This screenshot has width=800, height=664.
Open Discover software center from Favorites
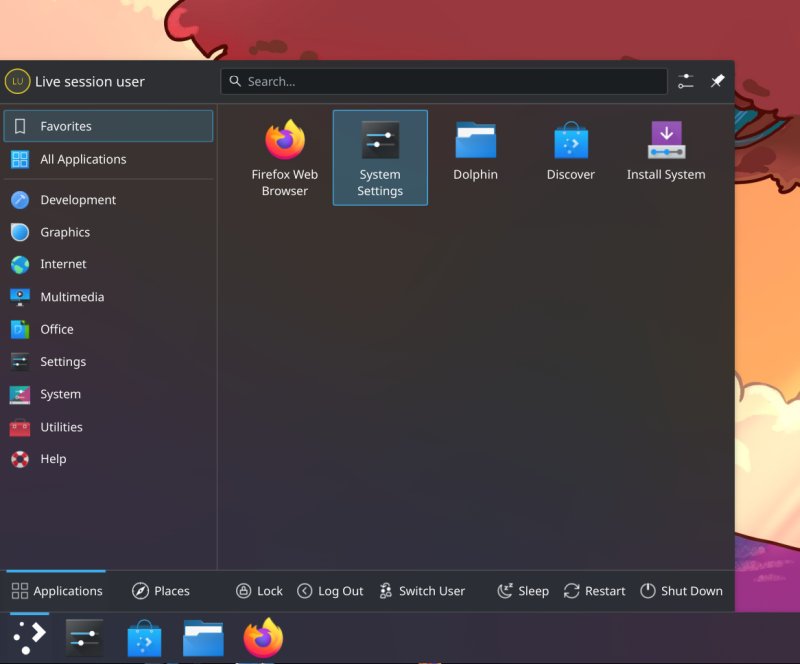570,142
